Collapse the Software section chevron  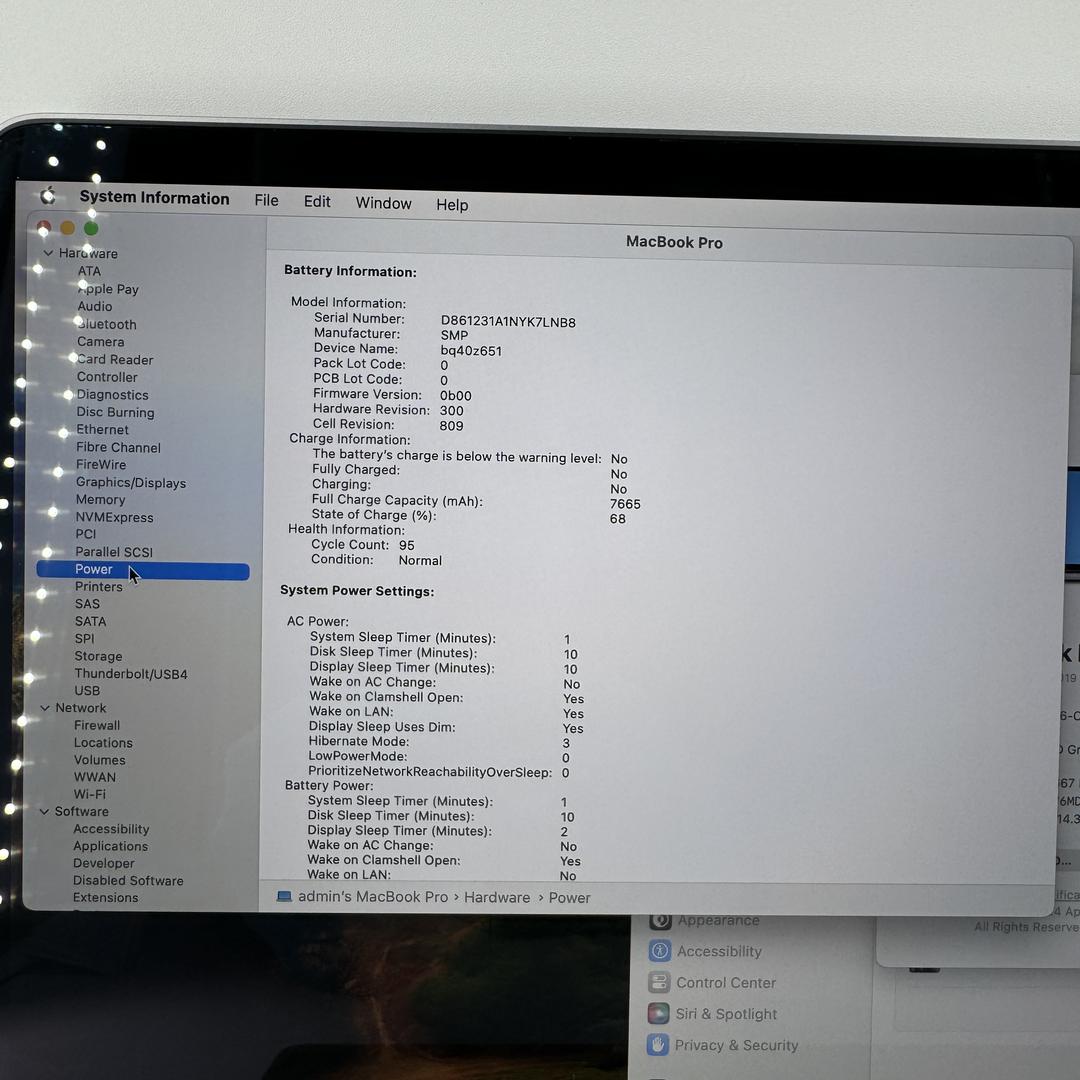(44, 811)
